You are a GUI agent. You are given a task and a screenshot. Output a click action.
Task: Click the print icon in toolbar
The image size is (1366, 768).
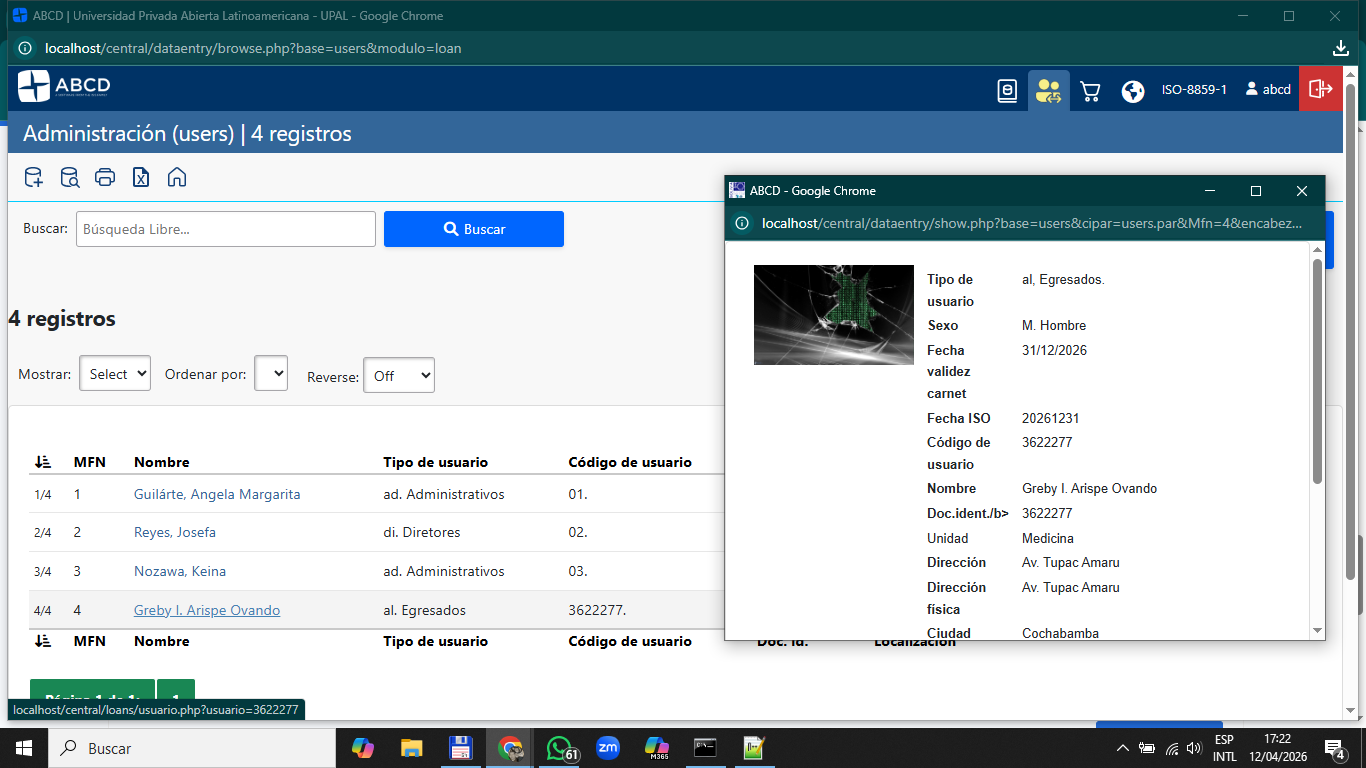105,178
